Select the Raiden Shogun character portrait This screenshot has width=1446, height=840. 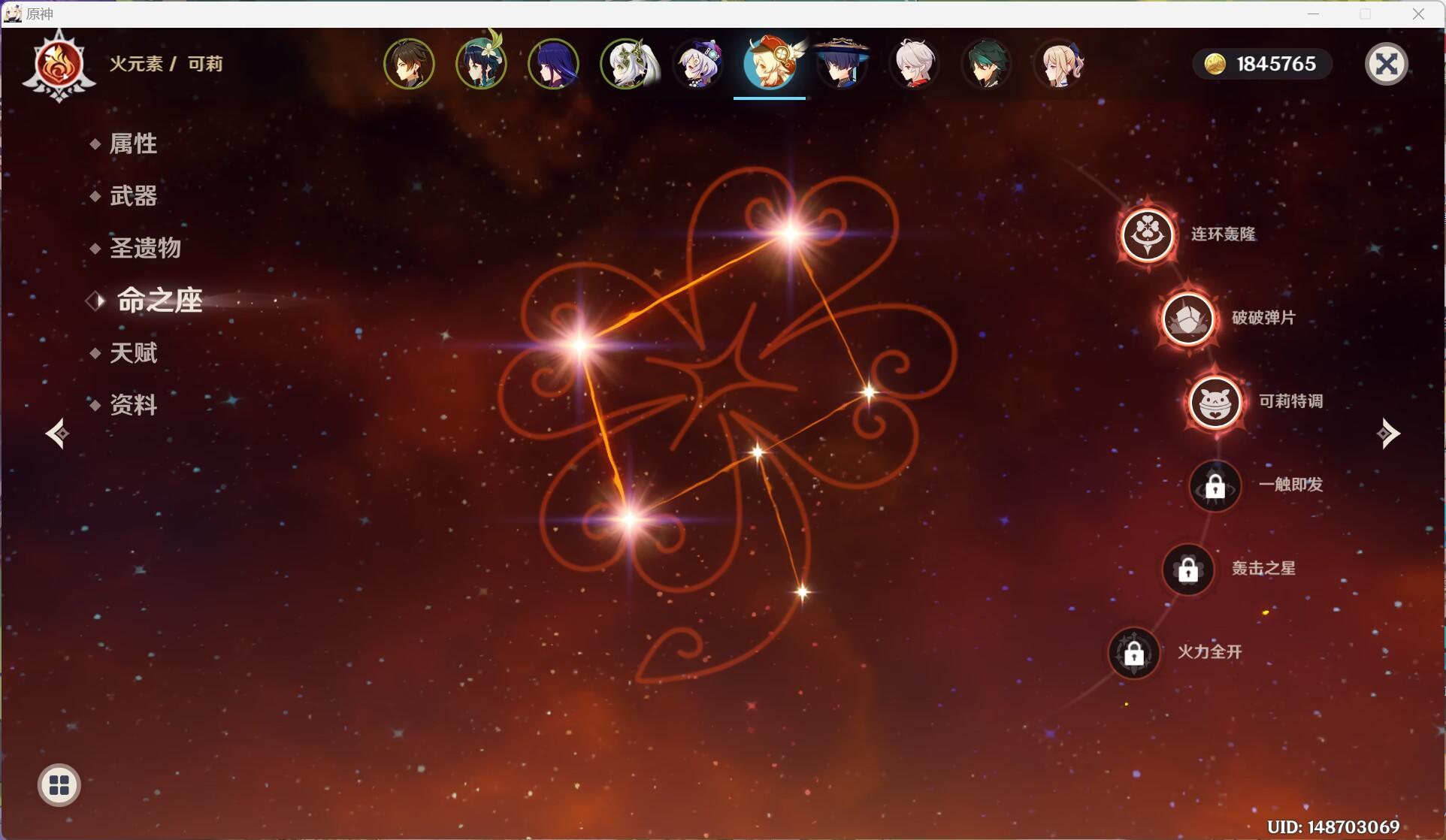pos(553,64)
